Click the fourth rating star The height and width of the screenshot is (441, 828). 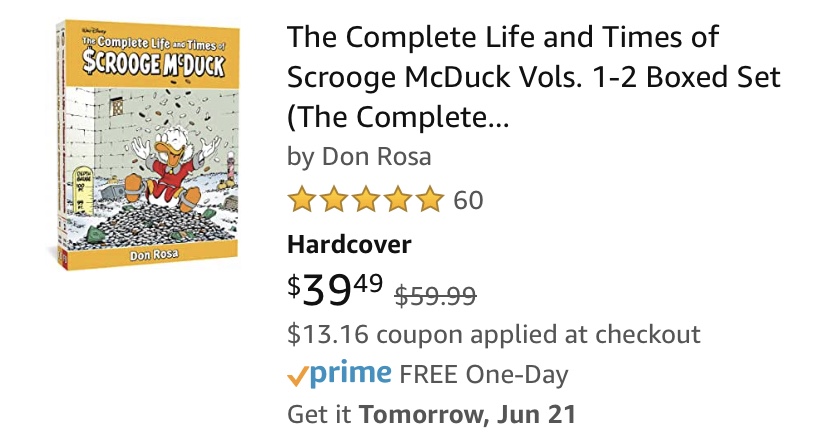(x=397, y=200)
